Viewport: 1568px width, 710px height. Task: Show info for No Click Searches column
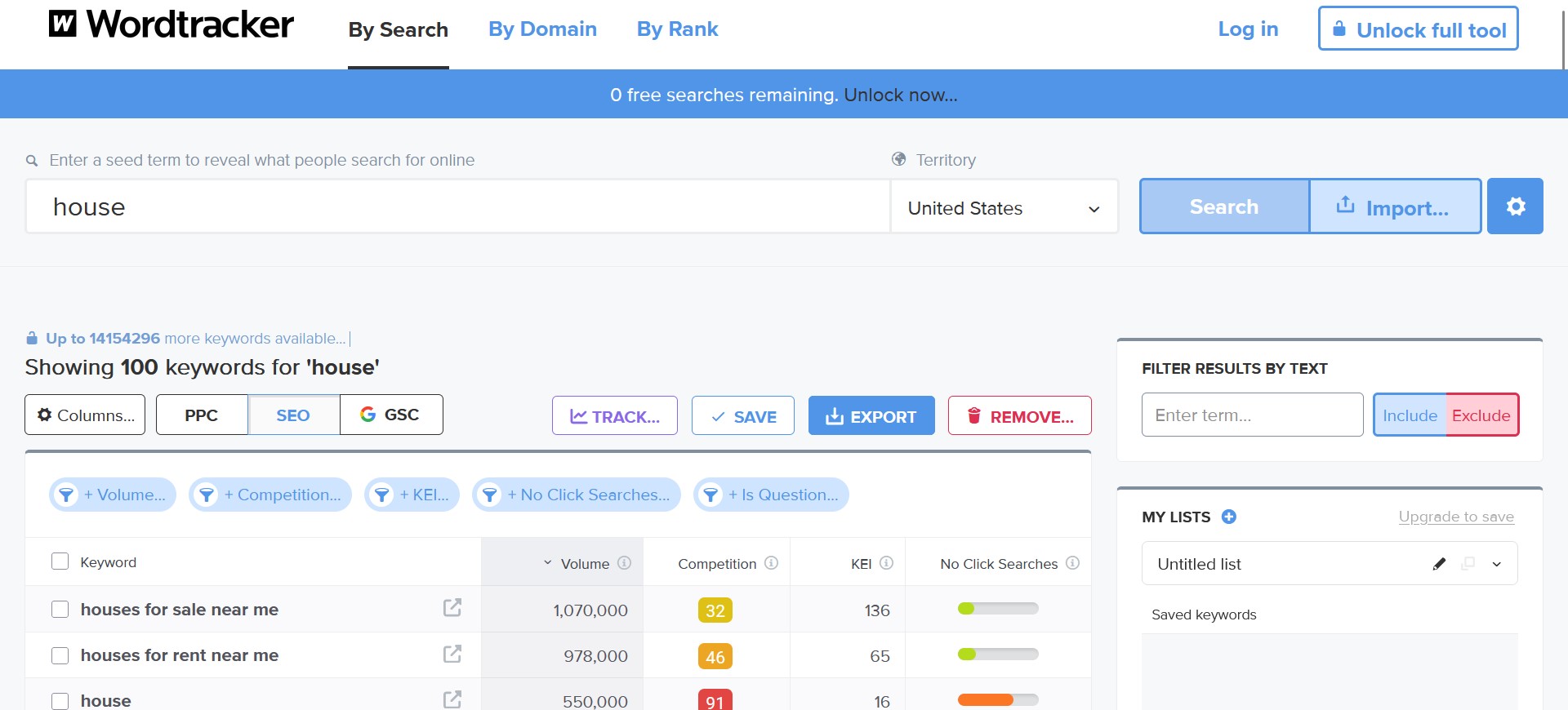pyautogui.click(x=1072, y=563)
